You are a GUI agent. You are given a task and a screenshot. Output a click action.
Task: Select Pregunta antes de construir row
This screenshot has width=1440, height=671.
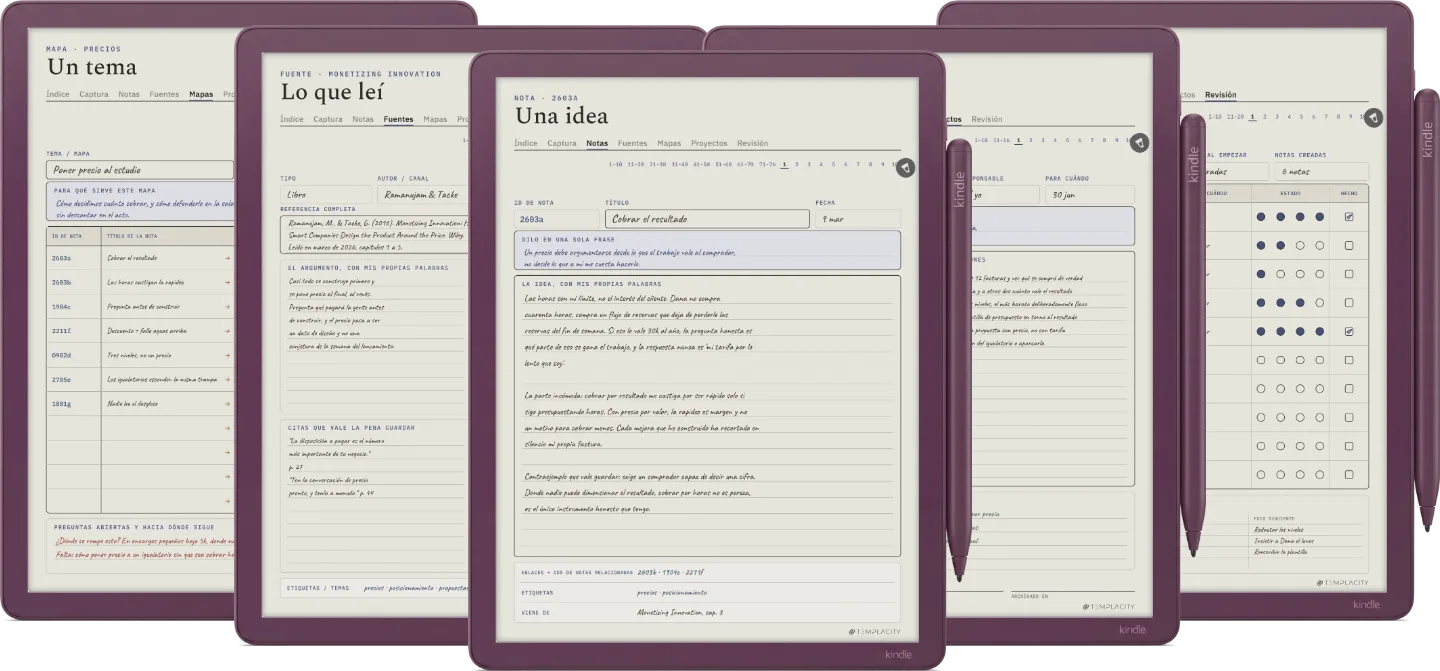(141, 307)
